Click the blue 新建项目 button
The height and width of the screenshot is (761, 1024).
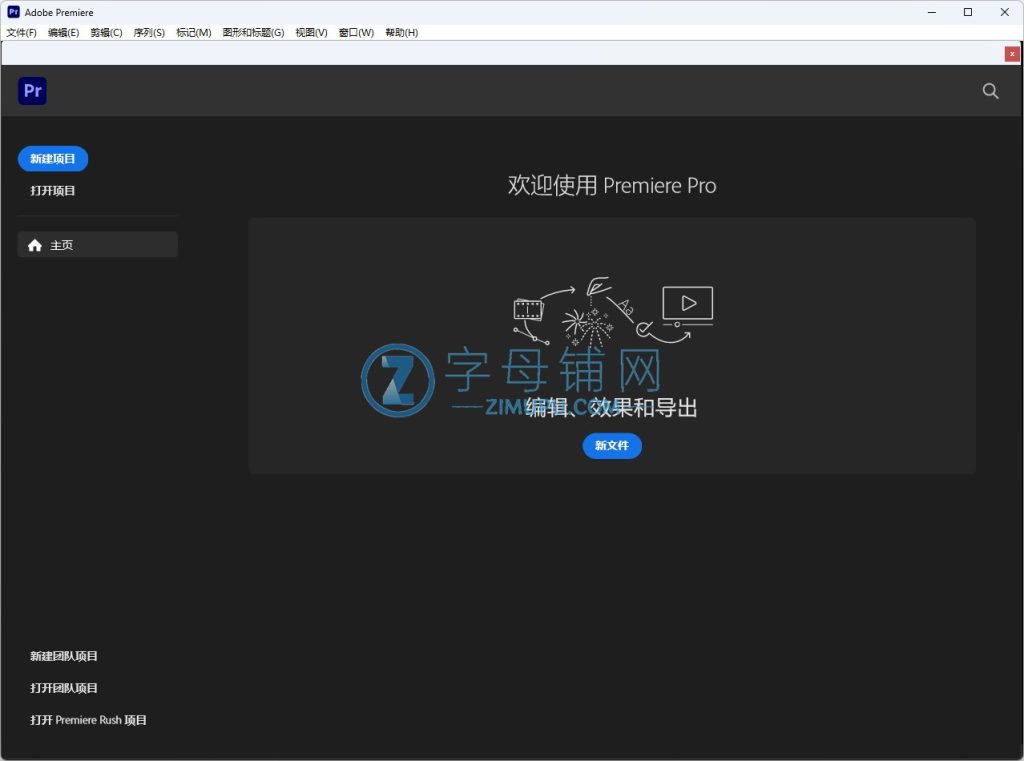53,159
